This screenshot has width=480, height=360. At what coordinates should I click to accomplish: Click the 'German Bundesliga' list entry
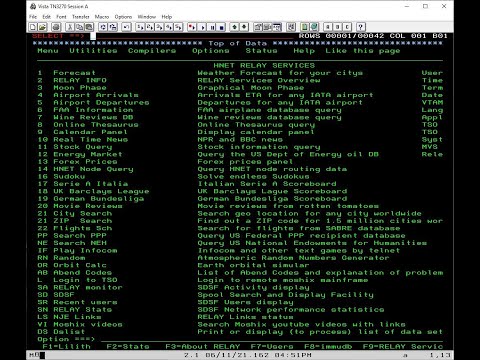[x=99, y=199]
